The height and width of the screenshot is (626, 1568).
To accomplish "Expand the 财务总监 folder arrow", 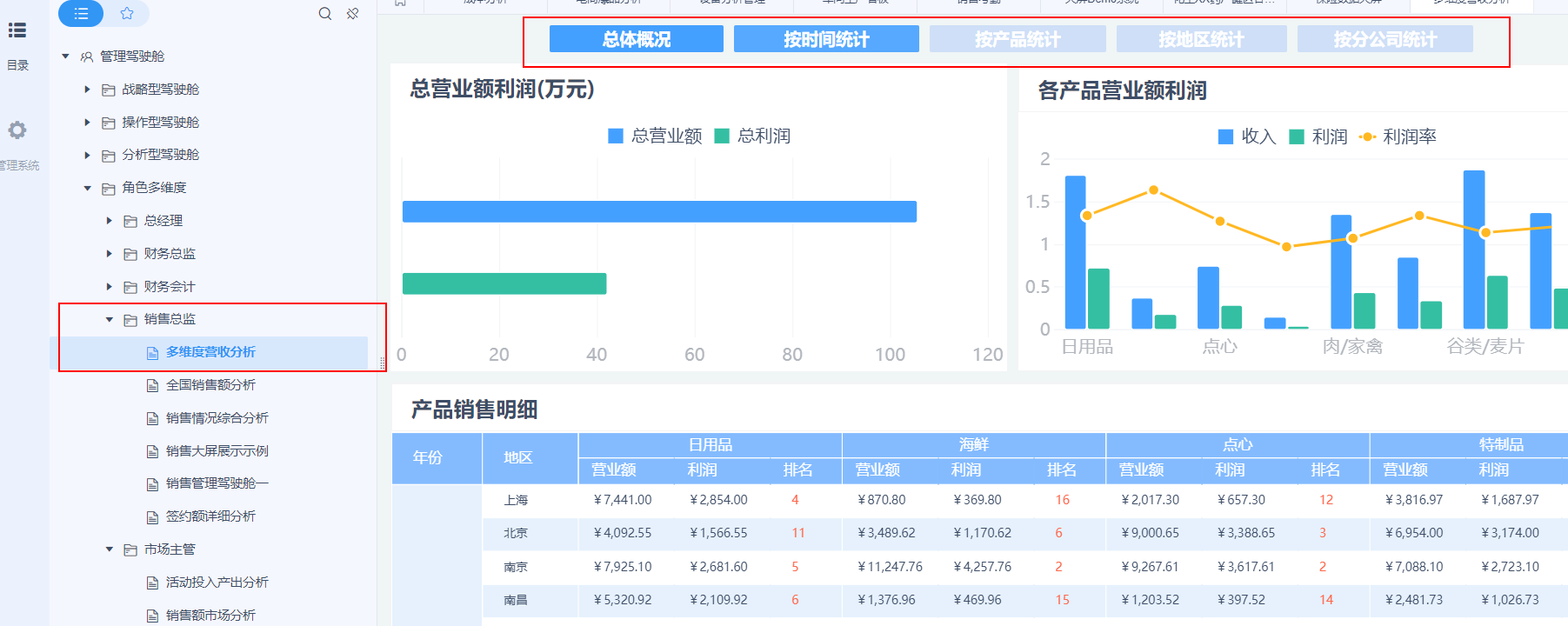I will (109, 254).
